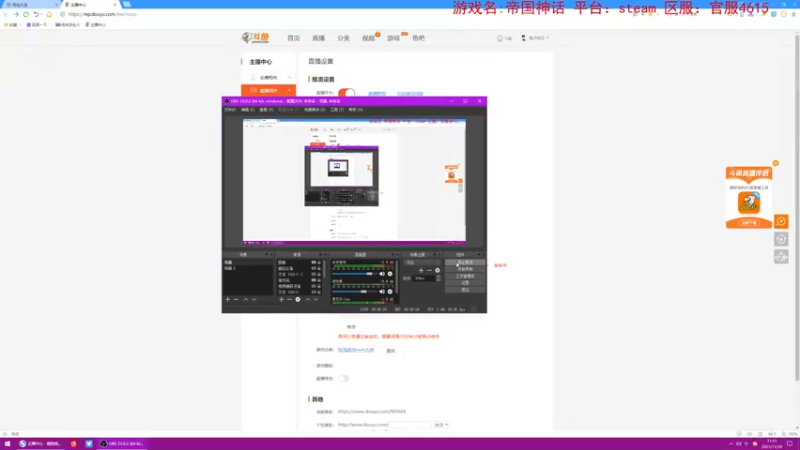This screenshot has width=800, height=450.
Task: Move selected scene up in OBS
Action: click(245, 299)
